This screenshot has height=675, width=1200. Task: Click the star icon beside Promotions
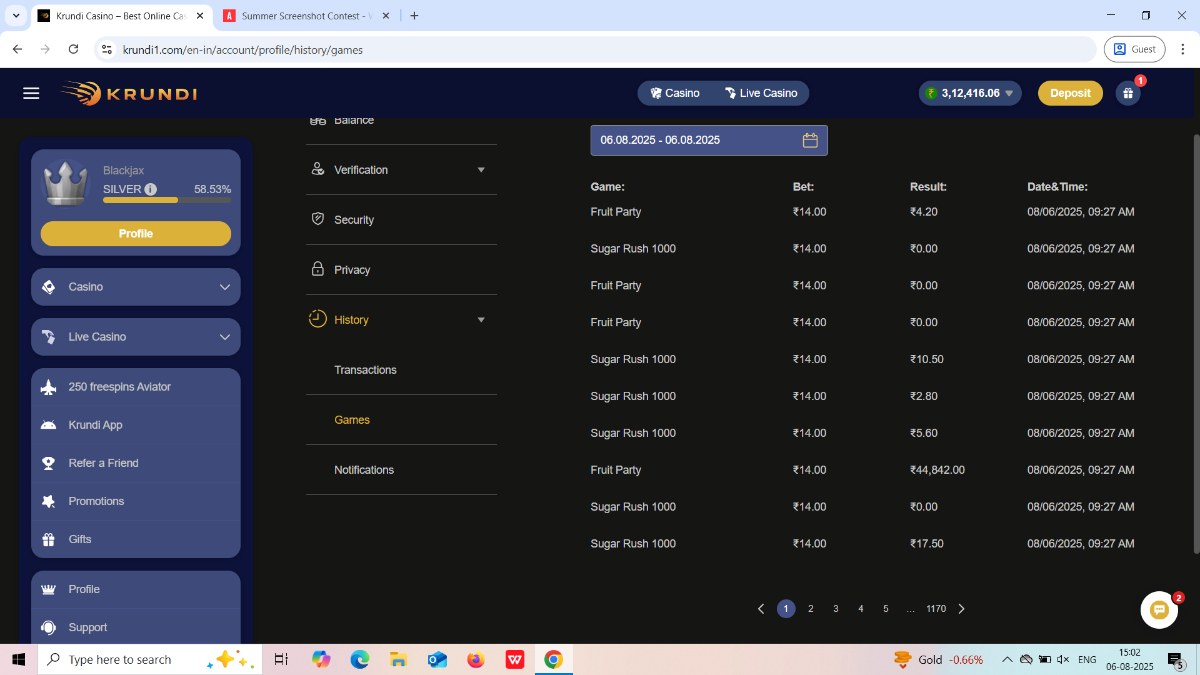[48, 501]
